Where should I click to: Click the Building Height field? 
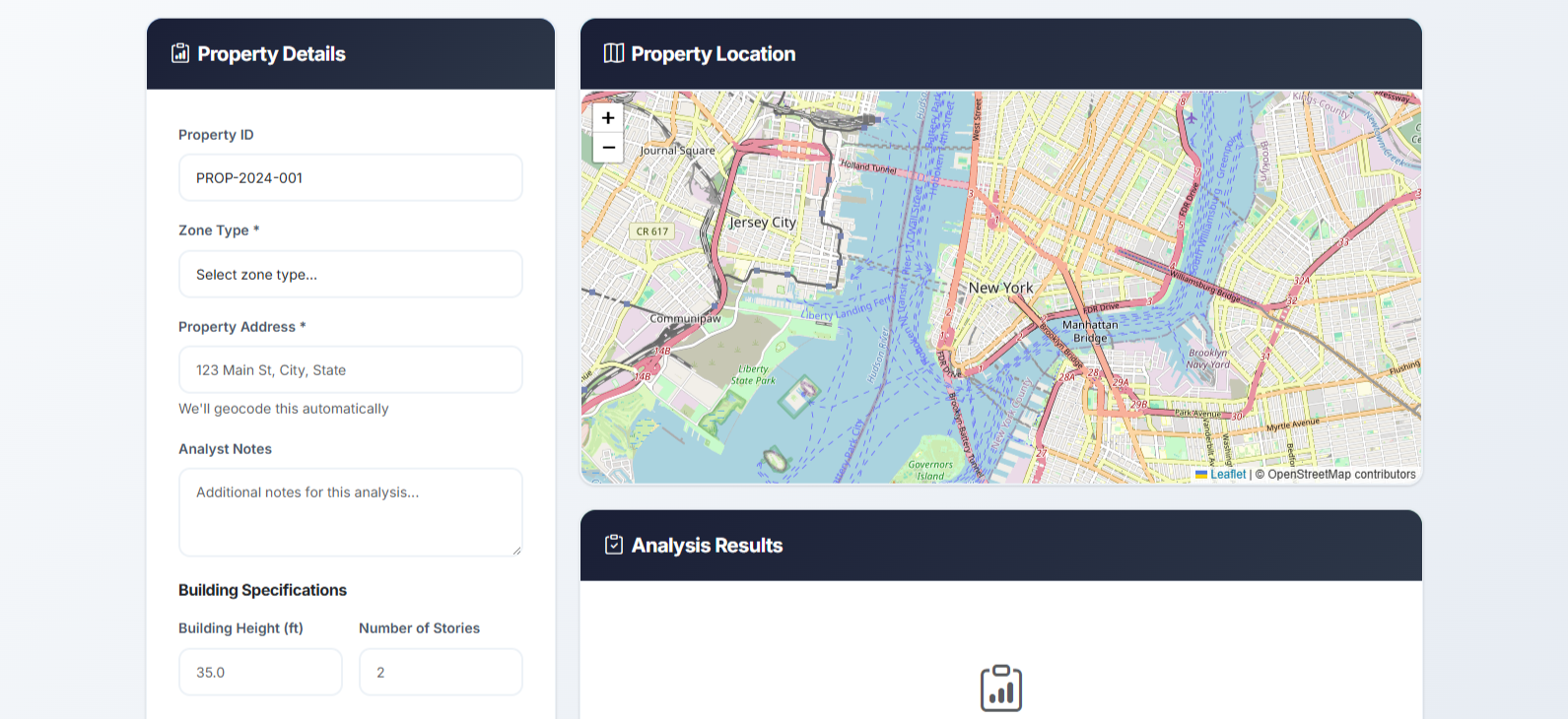pyautogui.click(x=260, y=672)
